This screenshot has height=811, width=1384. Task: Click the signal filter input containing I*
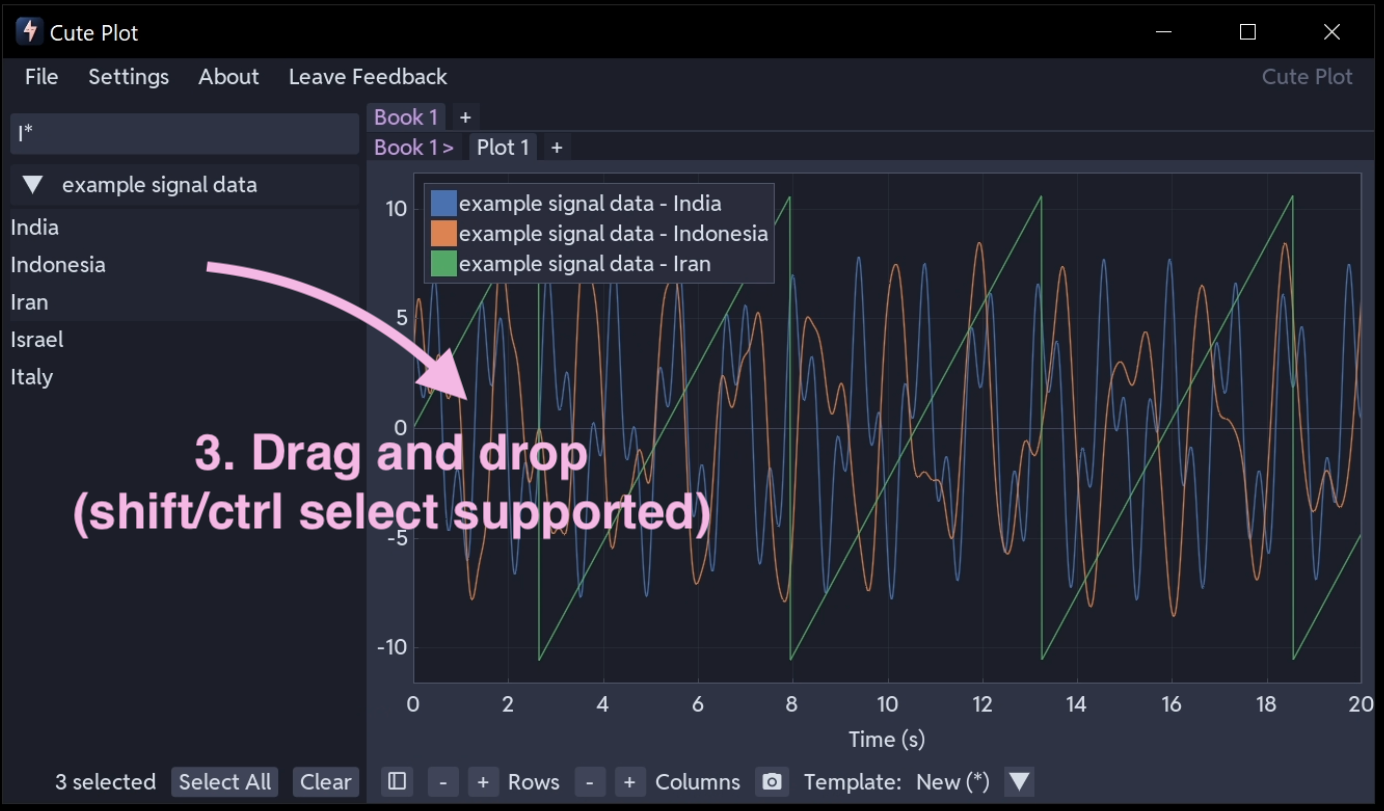[x=184, y=133]
